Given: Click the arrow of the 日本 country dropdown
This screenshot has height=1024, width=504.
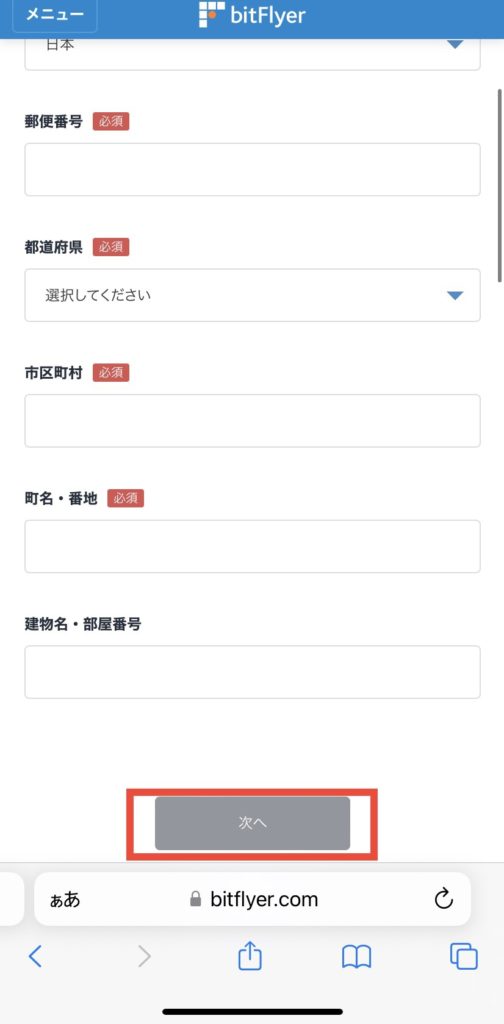Looking at the screenshot, I should point(455,44).
